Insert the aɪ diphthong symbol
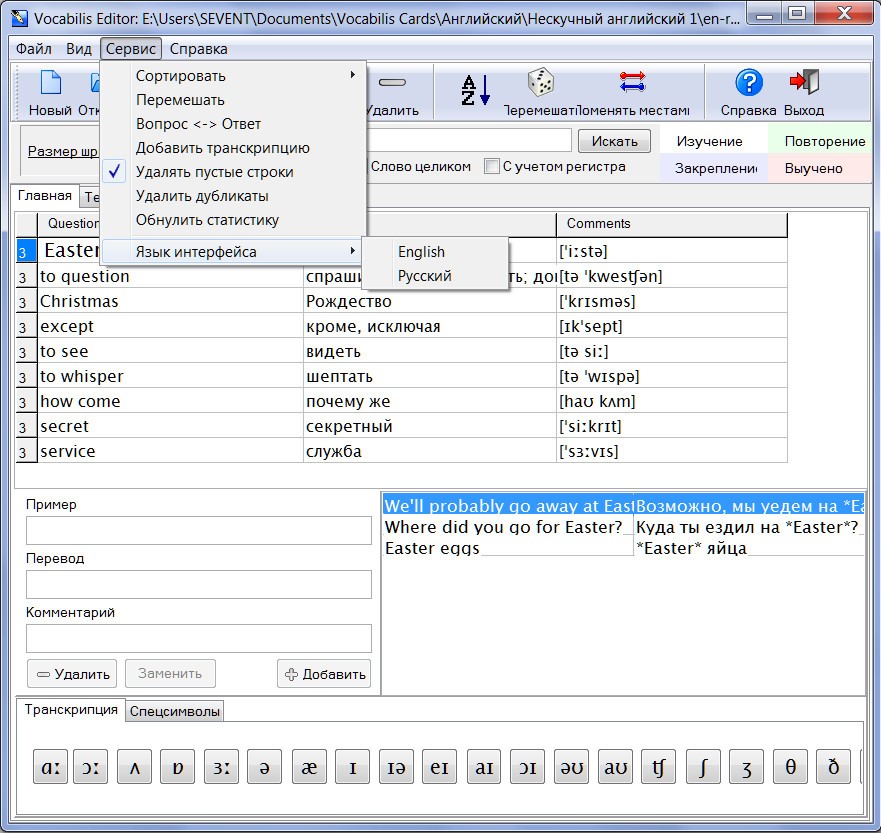The height and width of the screenshot is (833, 881). tap(484, 767)
